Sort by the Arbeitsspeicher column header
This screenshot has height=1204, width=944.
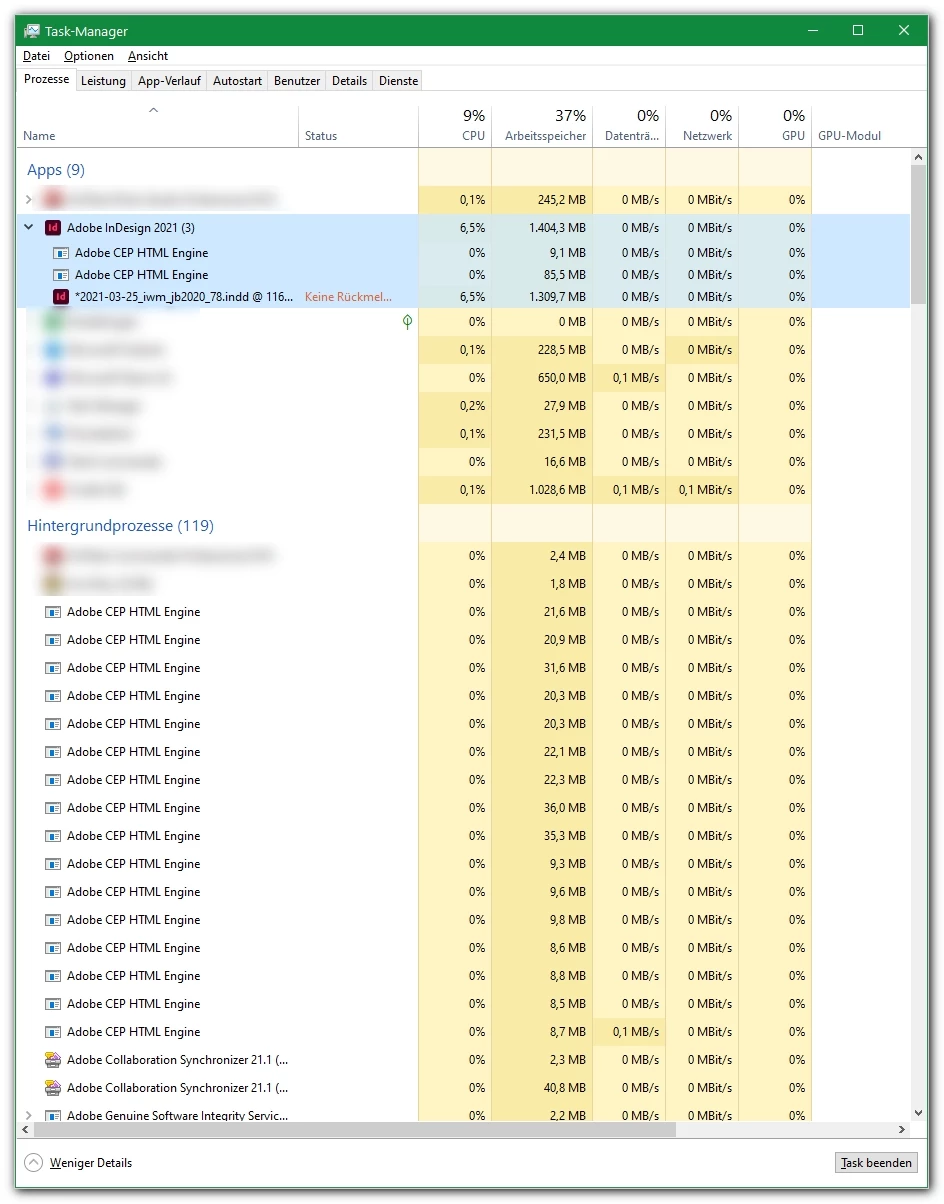[542, 125]
